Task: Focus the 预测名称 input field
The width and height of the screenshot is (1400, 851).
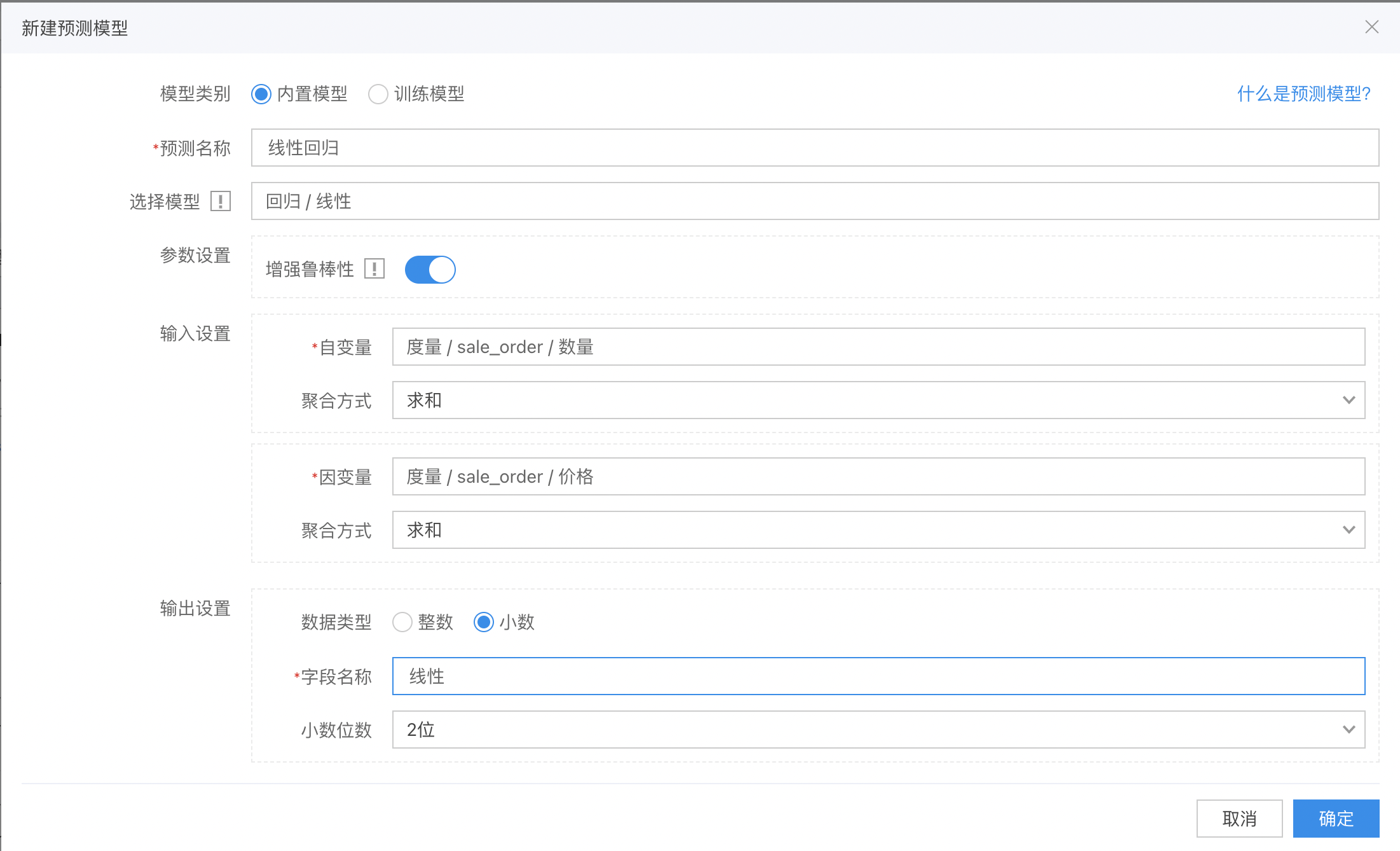Action: coord(815,148)
